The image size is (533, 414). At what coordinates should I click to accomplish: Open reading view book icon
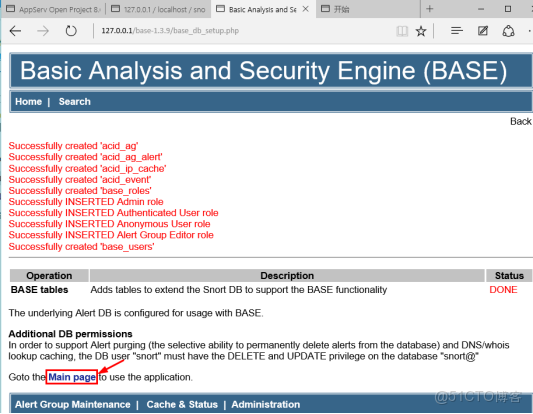point(402,31)
